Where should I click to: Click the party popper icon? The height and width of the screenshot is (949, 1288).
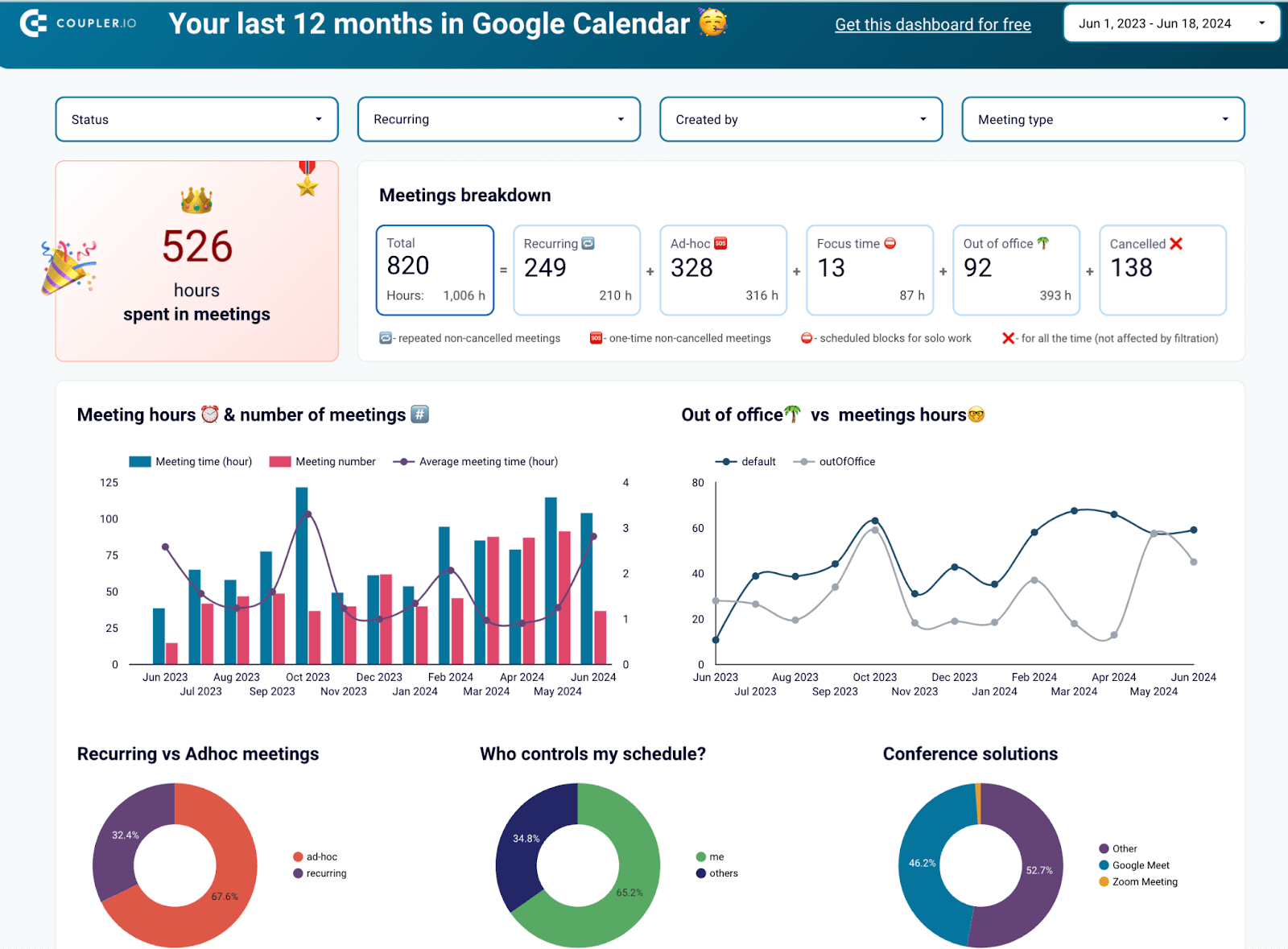[x=68, y=266]
